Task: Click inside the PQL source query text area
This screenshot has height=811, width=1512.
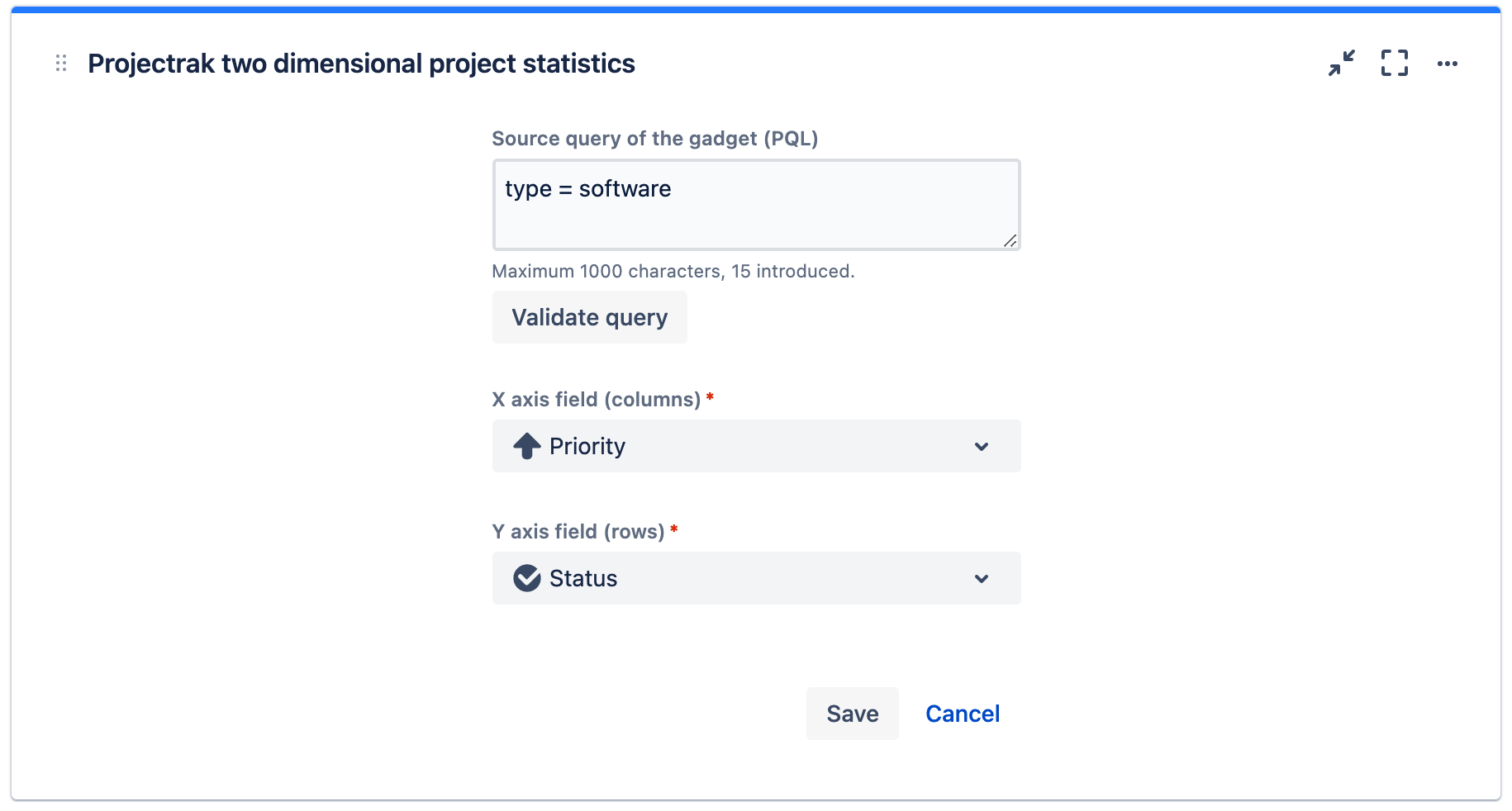Action: (754, 204)
